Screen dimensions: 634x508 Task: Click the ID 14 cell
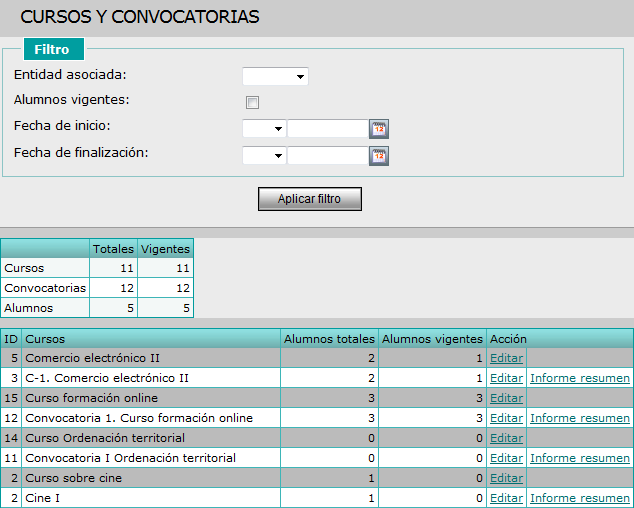[x=11, y=438]
